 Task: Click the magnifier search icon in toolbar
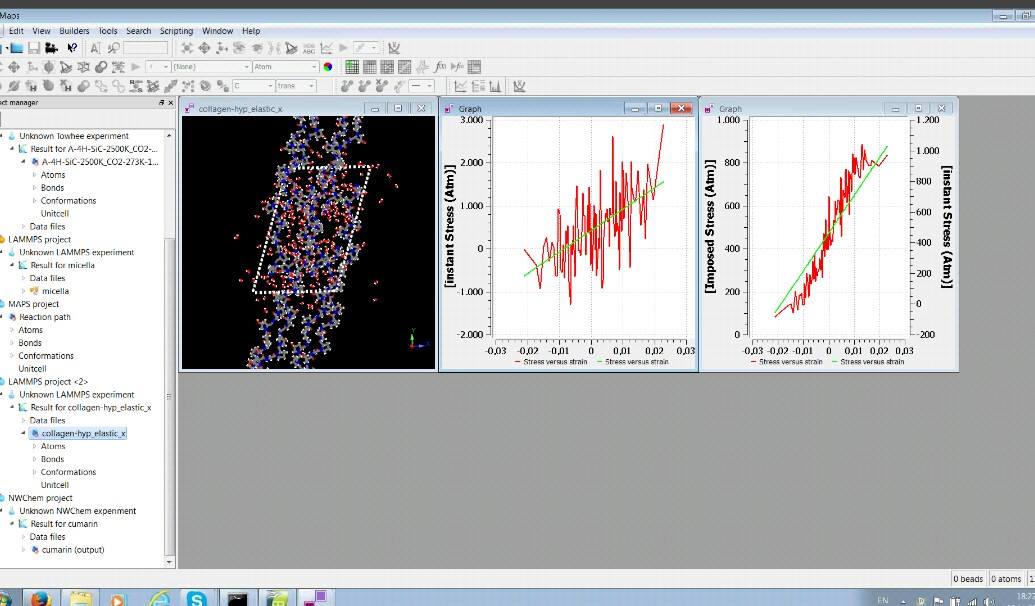113,48
